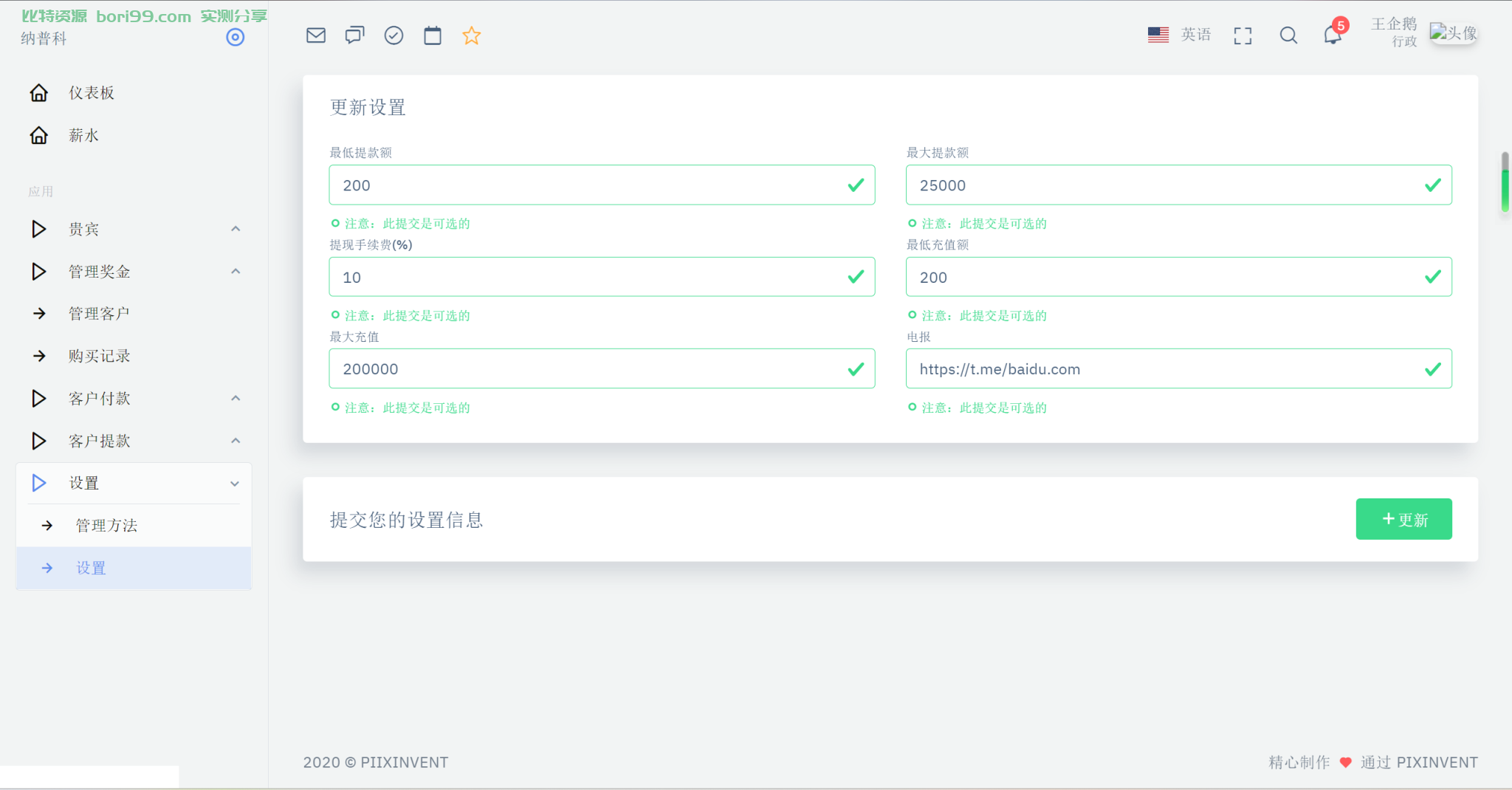This screenshot has height=790, width=1512.
Task: Open the search magnifier icon
Action: pos(1288,35)
